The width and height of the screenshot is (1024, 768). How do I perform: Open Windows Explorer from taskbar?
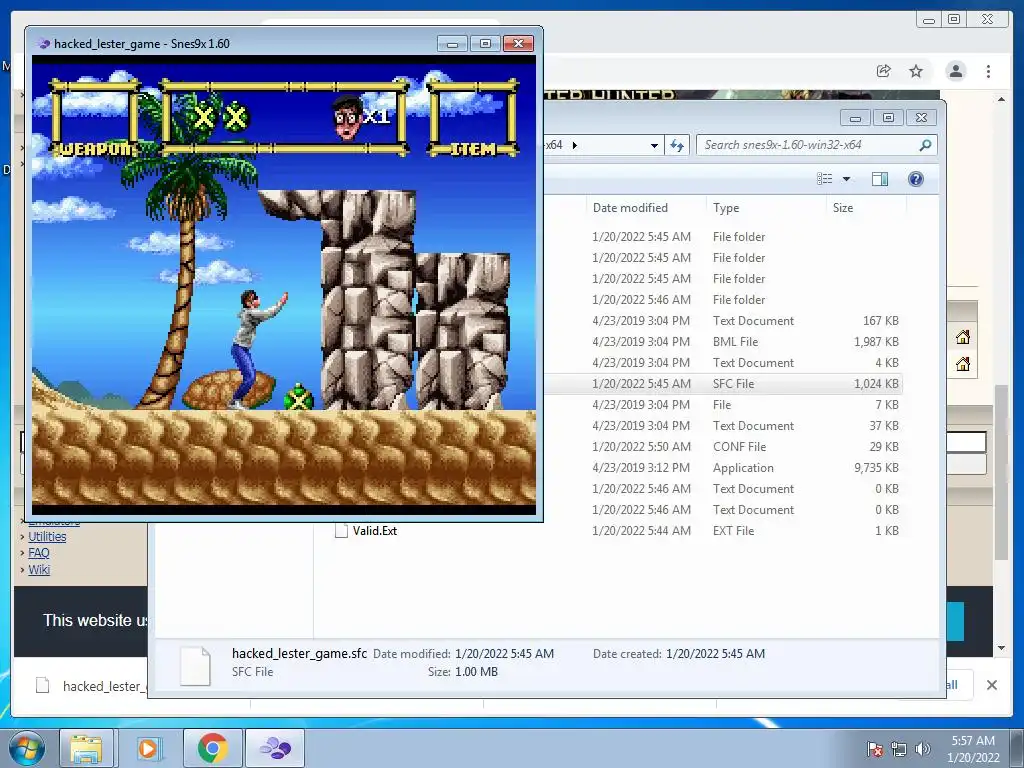86,748
